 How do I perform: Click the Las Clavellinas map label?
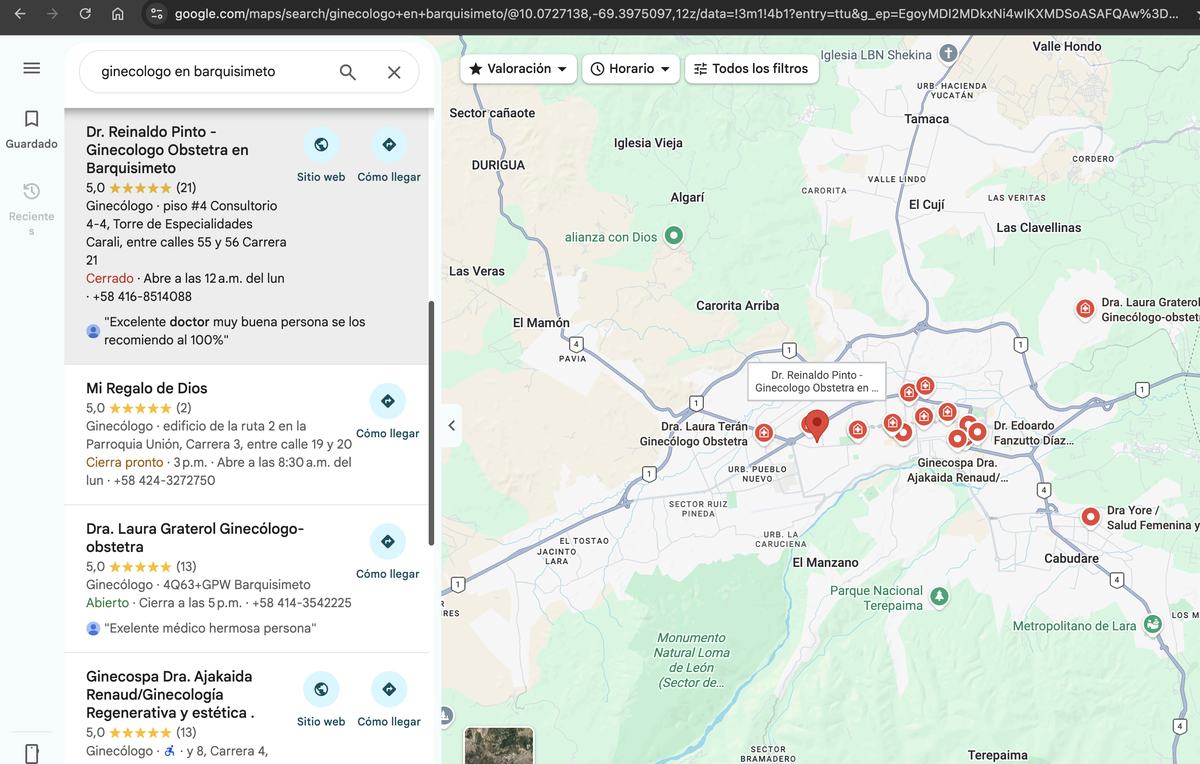point(1038,227)
